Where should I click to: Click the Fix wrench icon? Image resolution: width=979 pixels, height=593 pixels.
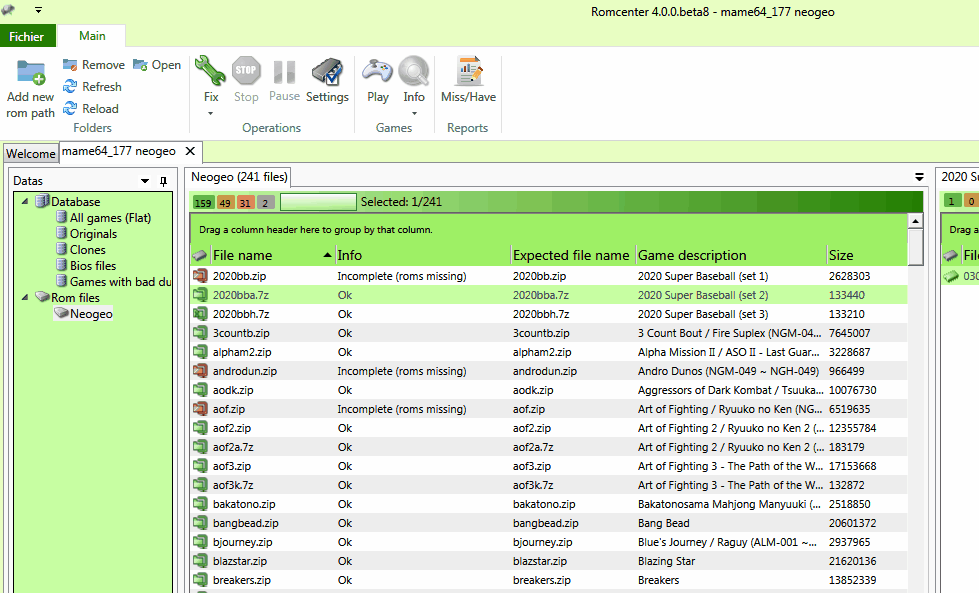coord(211,72)
